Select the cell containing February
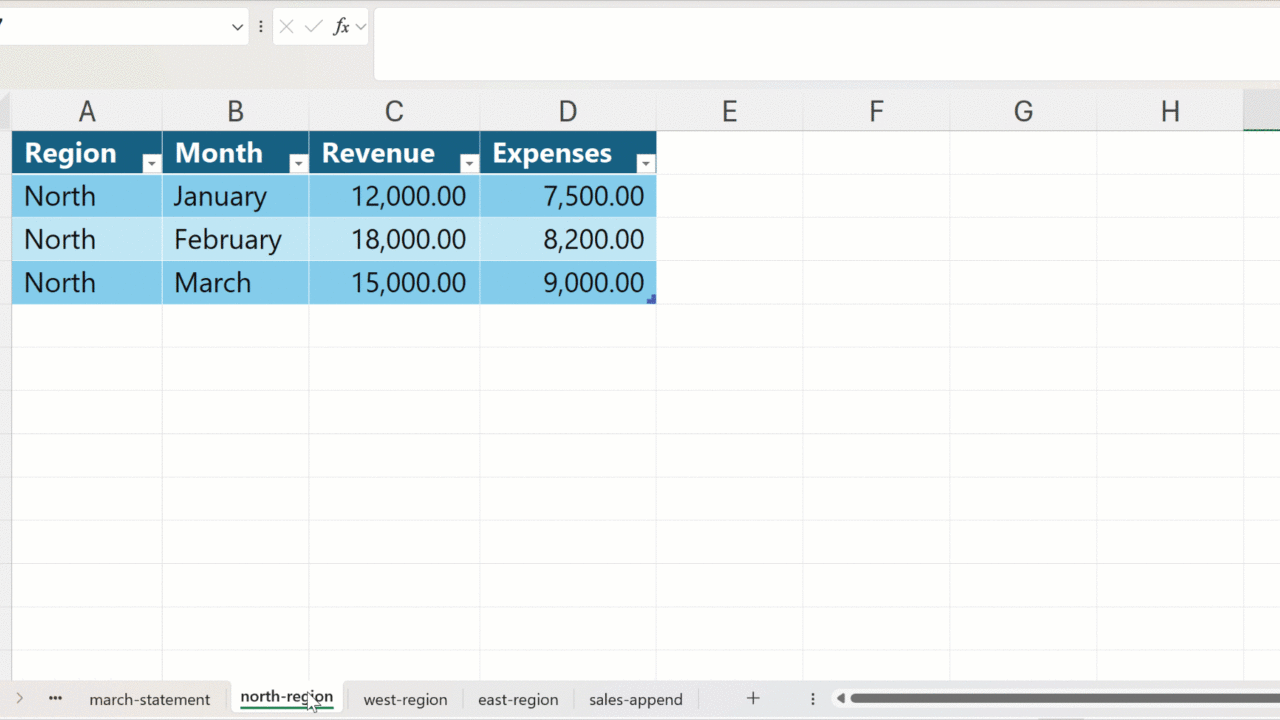This screenshot has height=720, width=1280. [x=235, y=240]
